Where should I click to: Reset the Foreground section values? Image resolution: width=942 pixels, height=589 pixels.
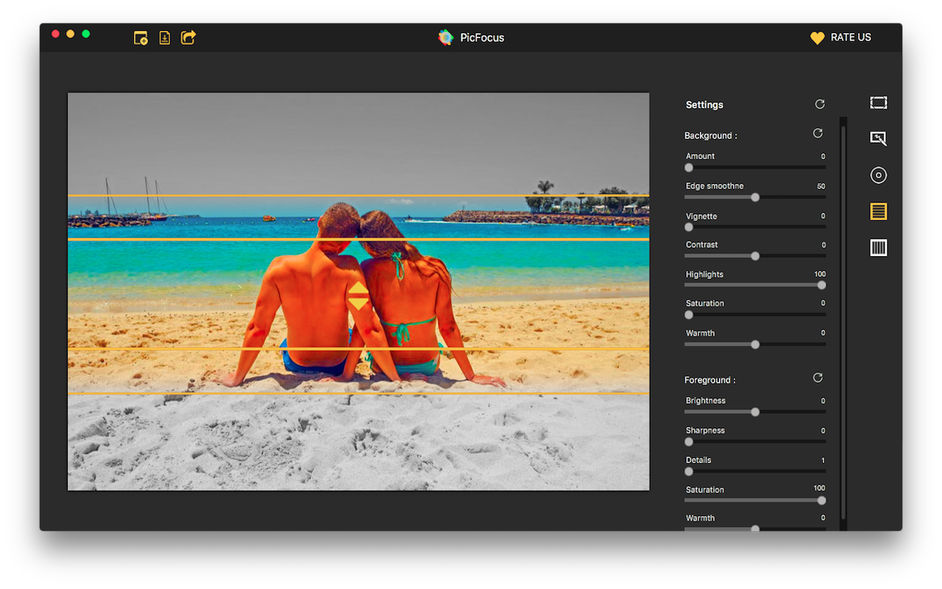pos(818,377)
